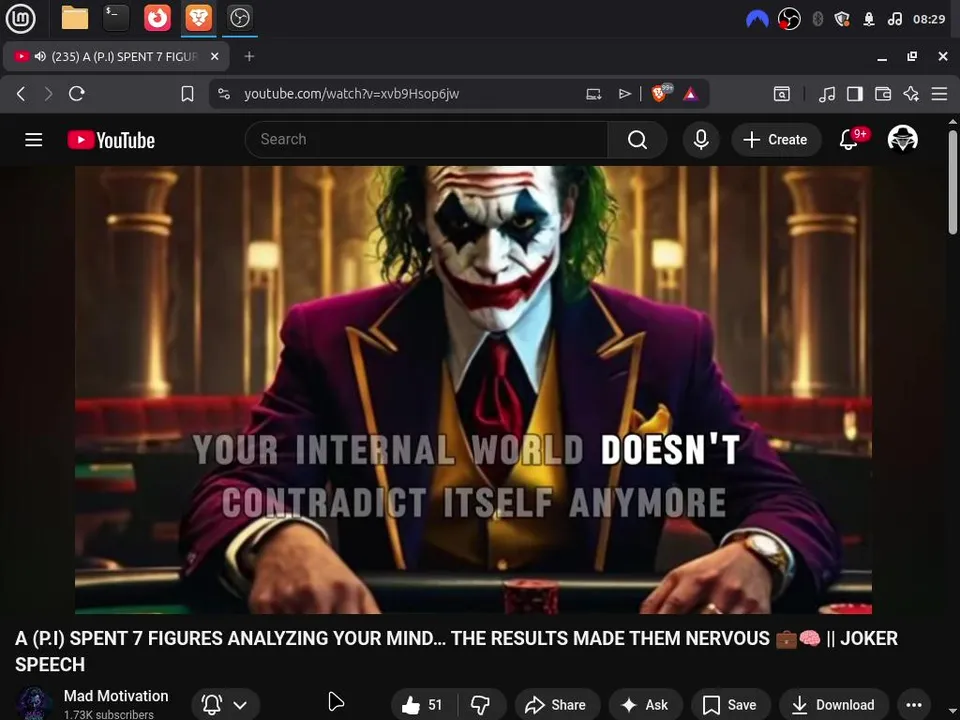Open the Mad Motivation channel name

[x=116, y=696]
